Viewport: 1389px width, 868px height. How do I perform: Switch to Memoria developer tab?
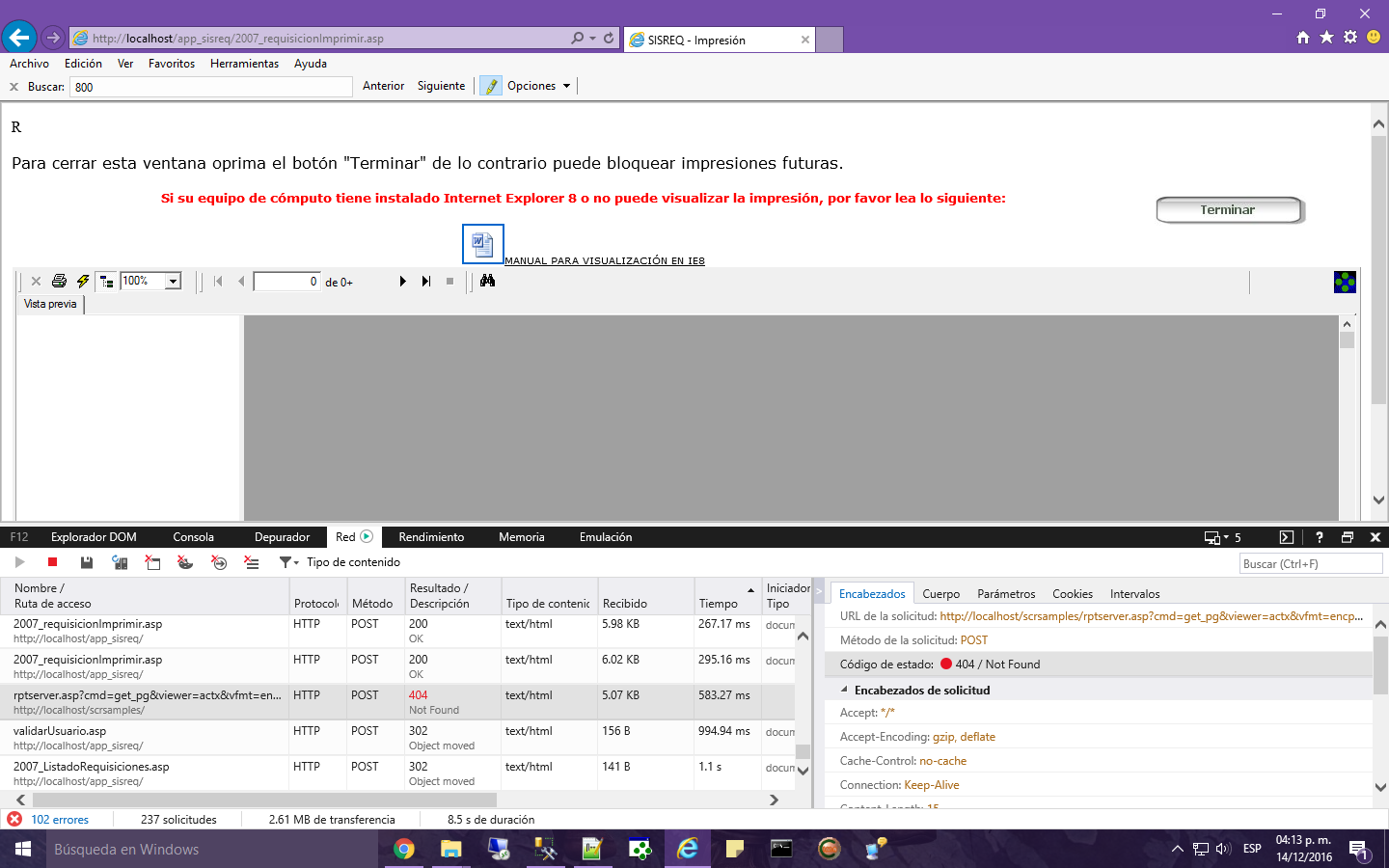coord(521,537)
